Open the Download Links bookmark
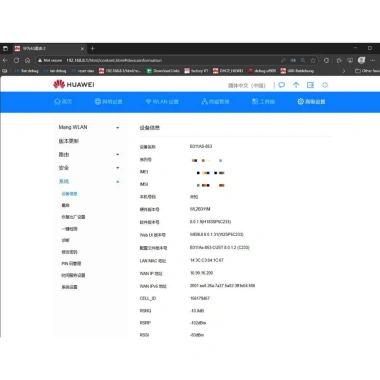The width and height of the screenshot is (380, 380). click(163, 71)
